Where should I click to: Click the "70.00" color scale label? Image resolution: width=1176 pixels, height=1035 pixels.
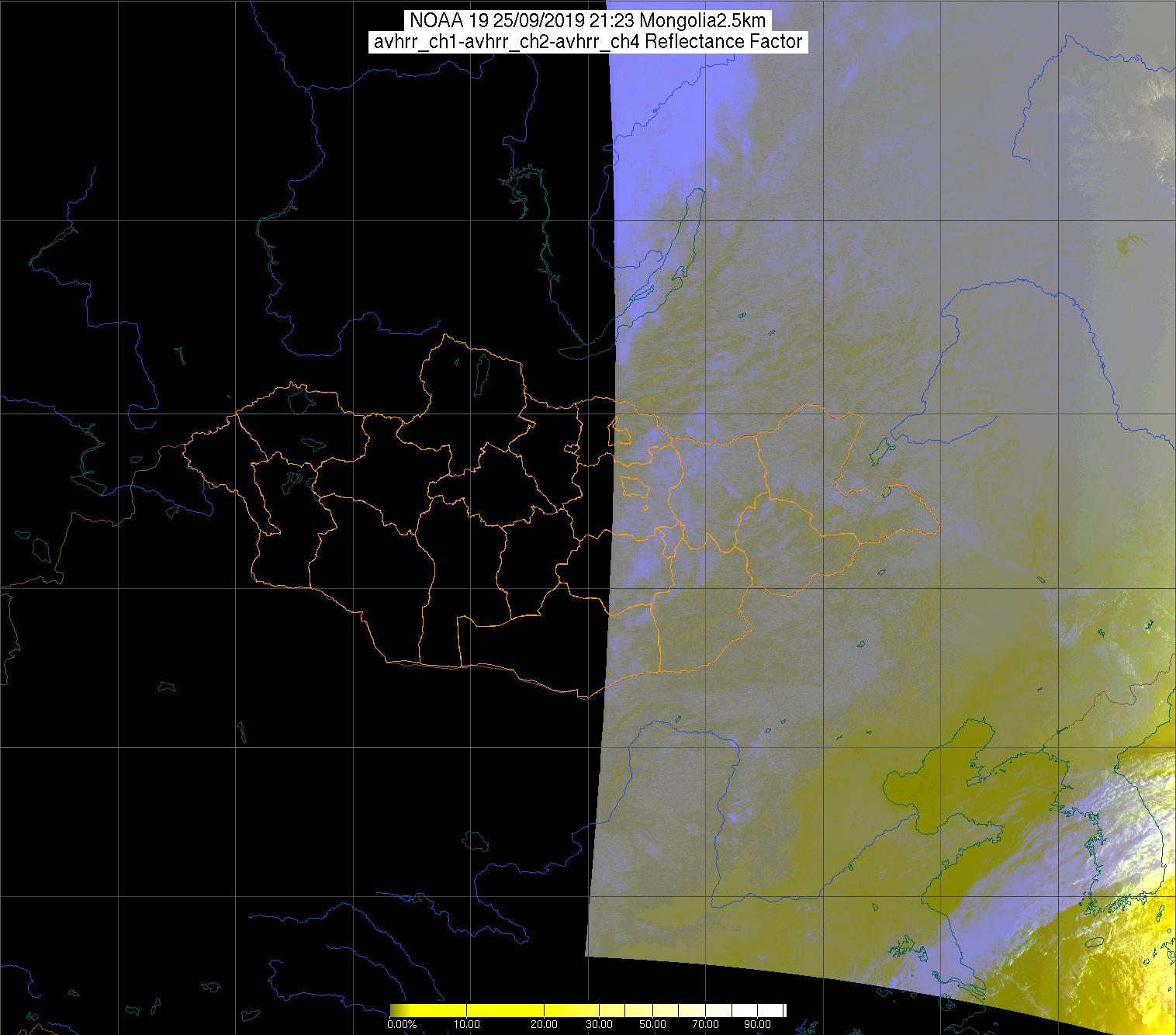coord(704,1024)
